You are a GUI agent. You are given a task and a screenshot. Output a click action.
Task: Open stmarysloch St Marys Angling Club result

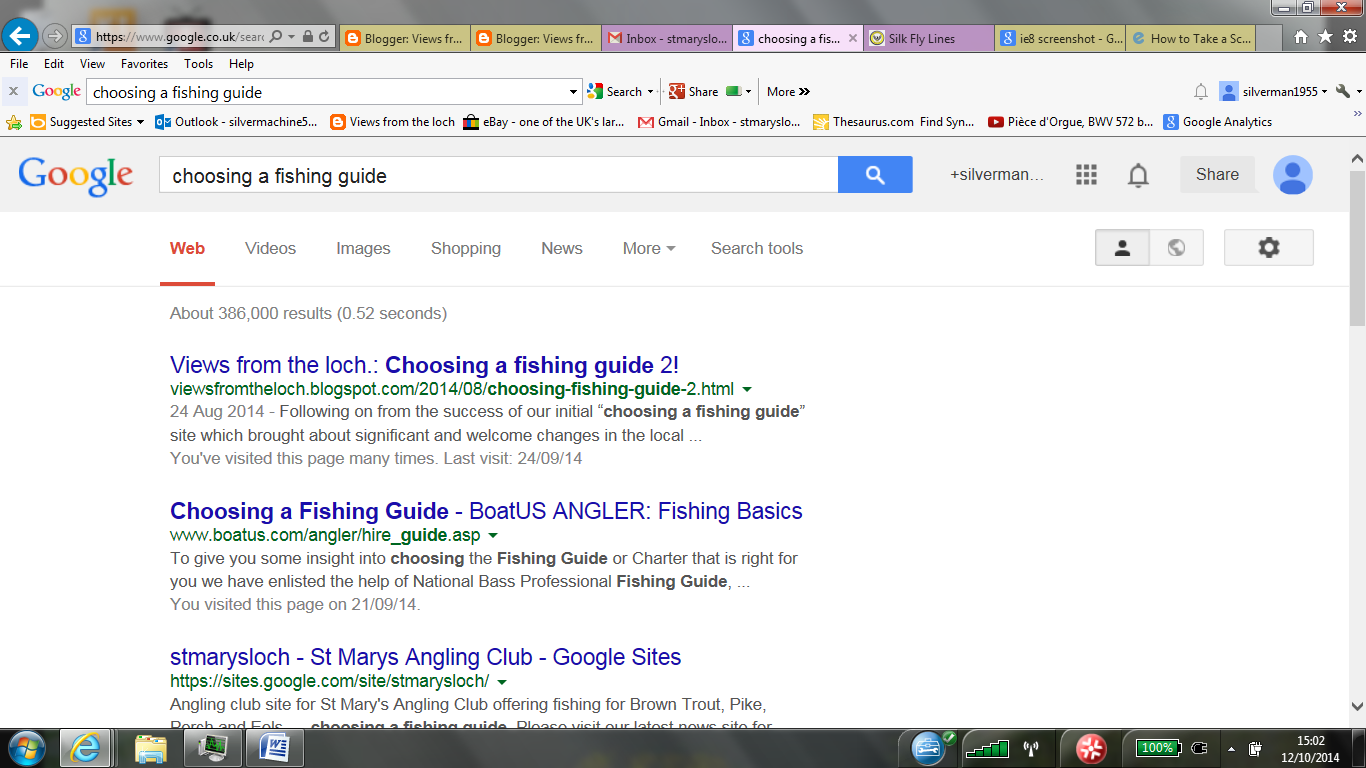point(425,657)
